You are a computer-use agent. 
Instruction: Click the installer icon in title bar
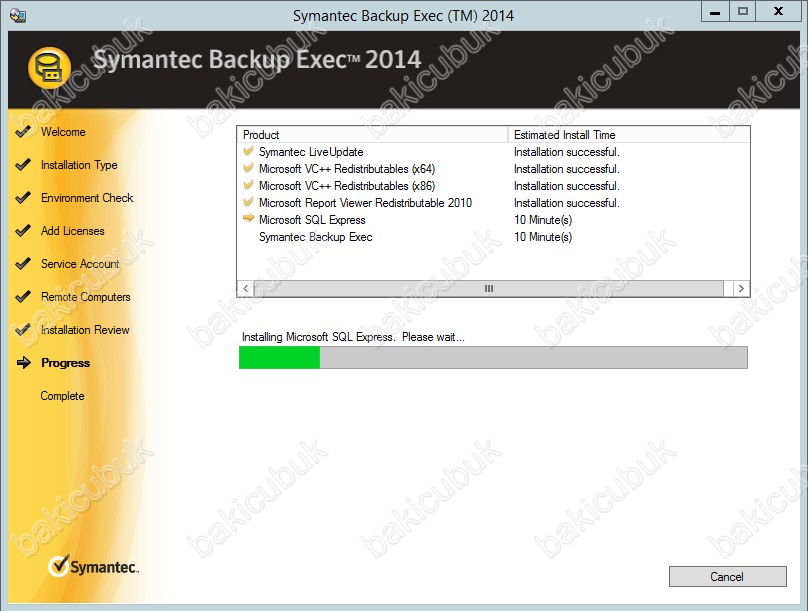point(18,15)
